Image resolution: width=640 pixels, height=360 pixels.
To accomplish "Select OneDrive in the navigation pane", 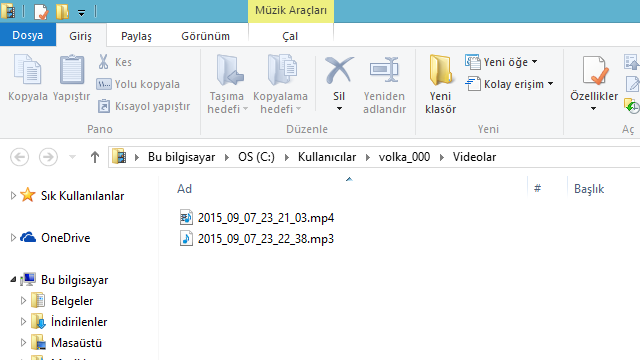I will click(65, 238).
